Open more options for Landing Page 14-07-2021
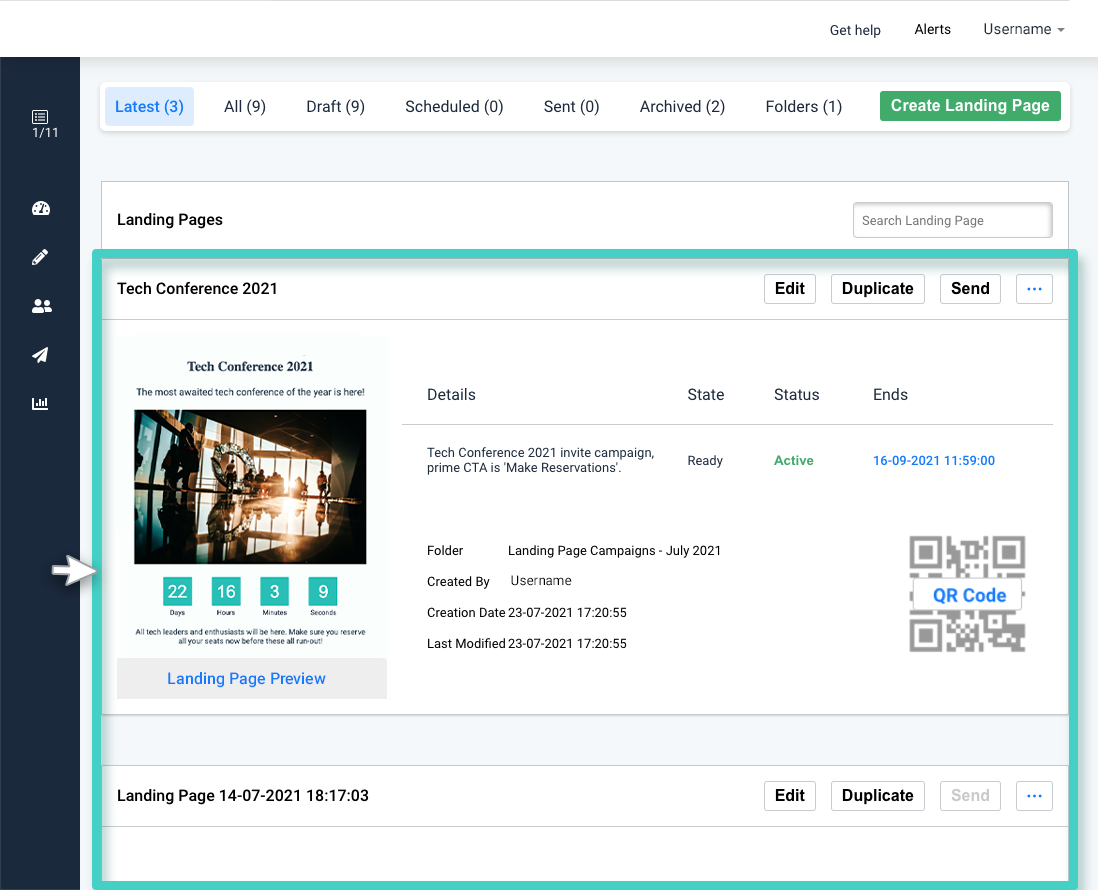The width and height of the screenshot is (1098, 890). coord(1034,796)
